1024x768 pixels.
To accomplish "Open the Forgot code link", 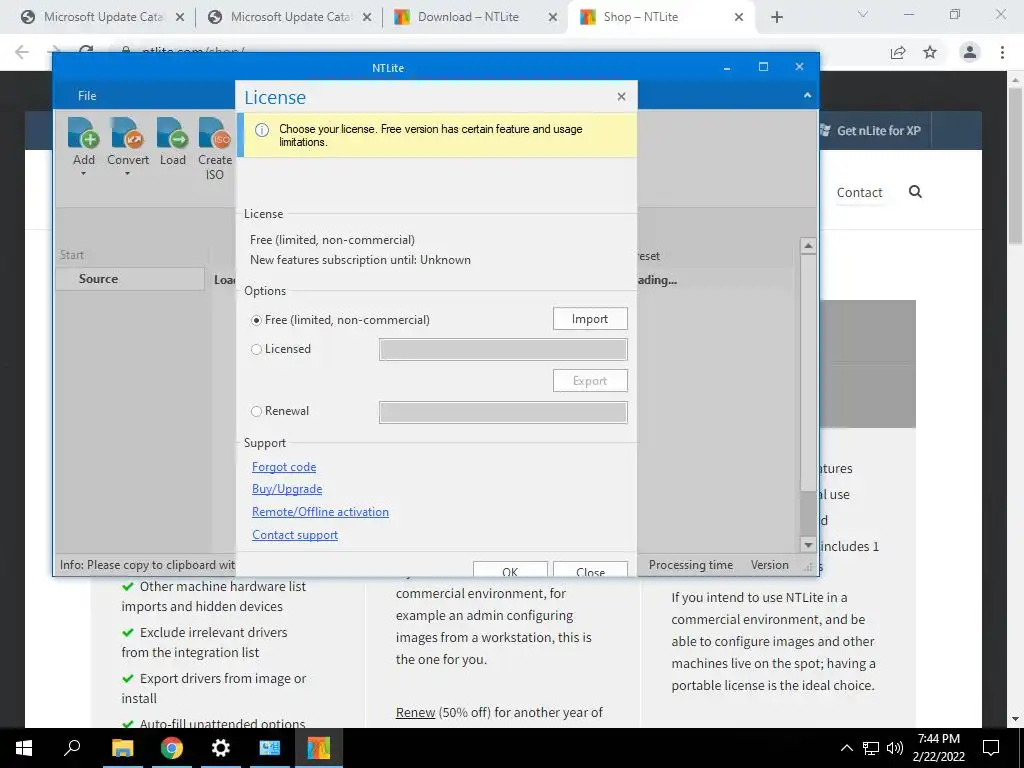I will (284, 467).
